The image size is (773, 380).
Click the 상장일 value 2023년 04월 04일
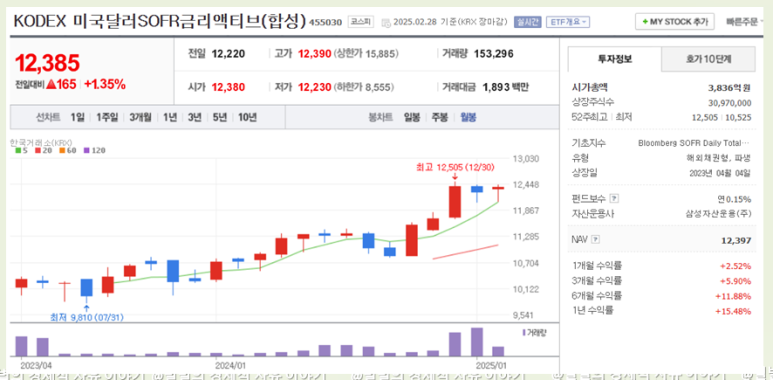(x=720, y=173)
